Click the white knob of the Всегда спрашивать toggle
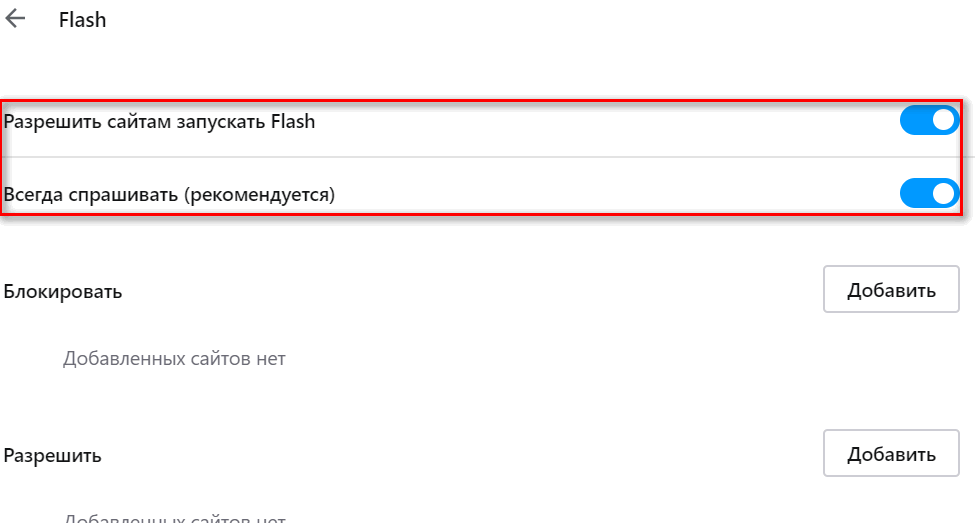This screenshot has width=975, height=523. [944, 193]
